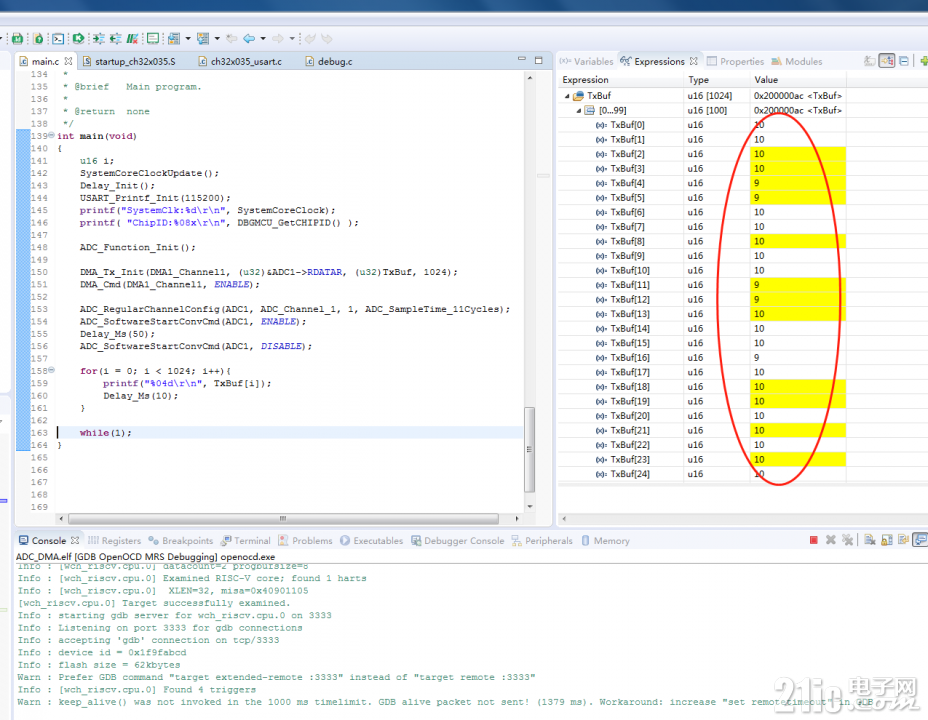Open the Registers view tab
The image size is (928, 720).
pos(114,541)
